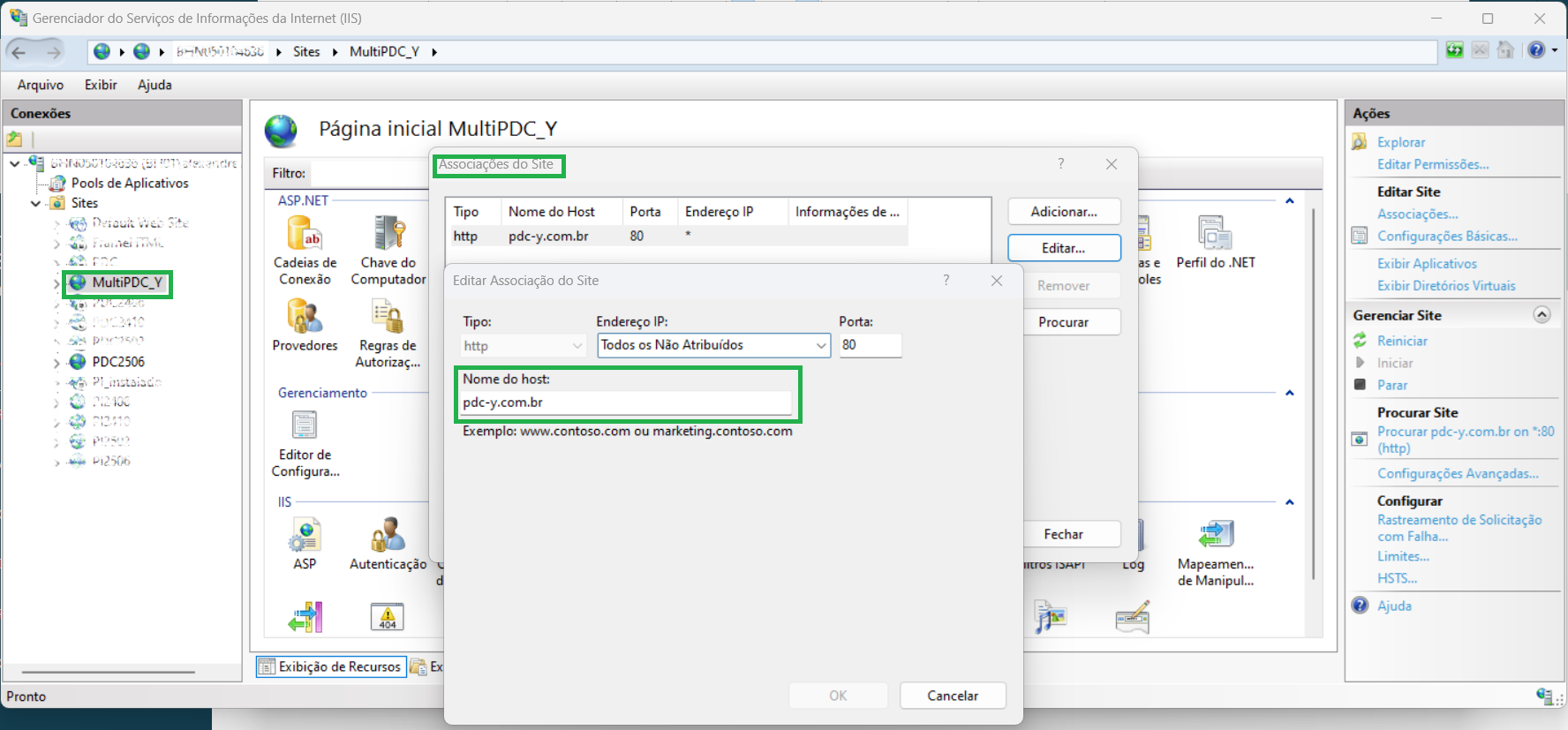Open the Exibir Diretórios Virtuais link
This screenshot has width=1568, height=730.
click(x=1446, y=285)
